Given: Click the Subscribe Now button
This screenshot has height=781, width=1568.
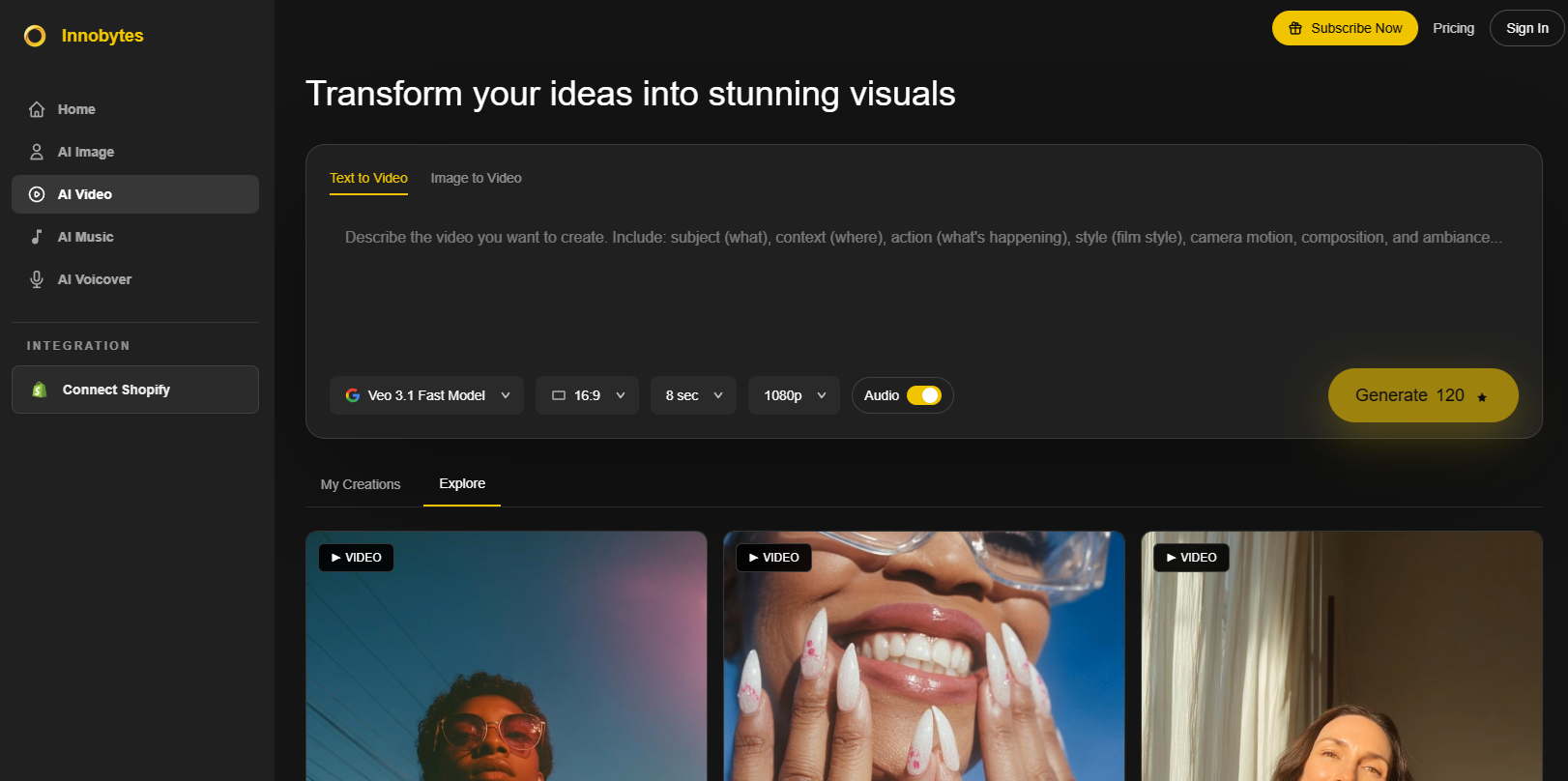Looking at the screenshot, I should click(1345, 28).
